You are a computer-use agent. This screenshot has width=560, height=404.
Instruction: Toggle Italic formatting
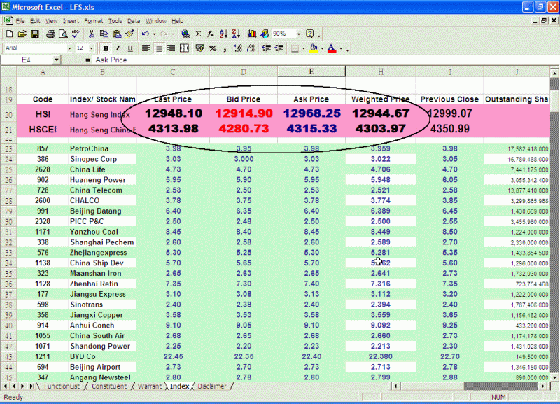pyautogui.click(x=118, y=48)
